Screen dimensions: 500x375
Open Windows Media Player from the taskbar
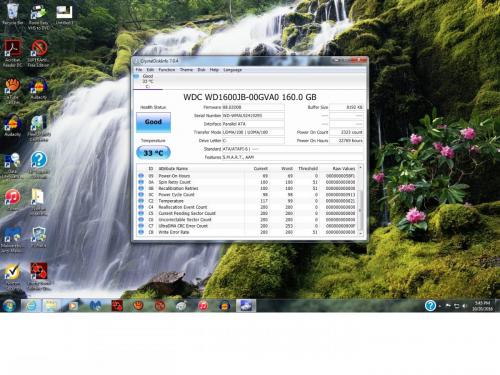point(73,305)
